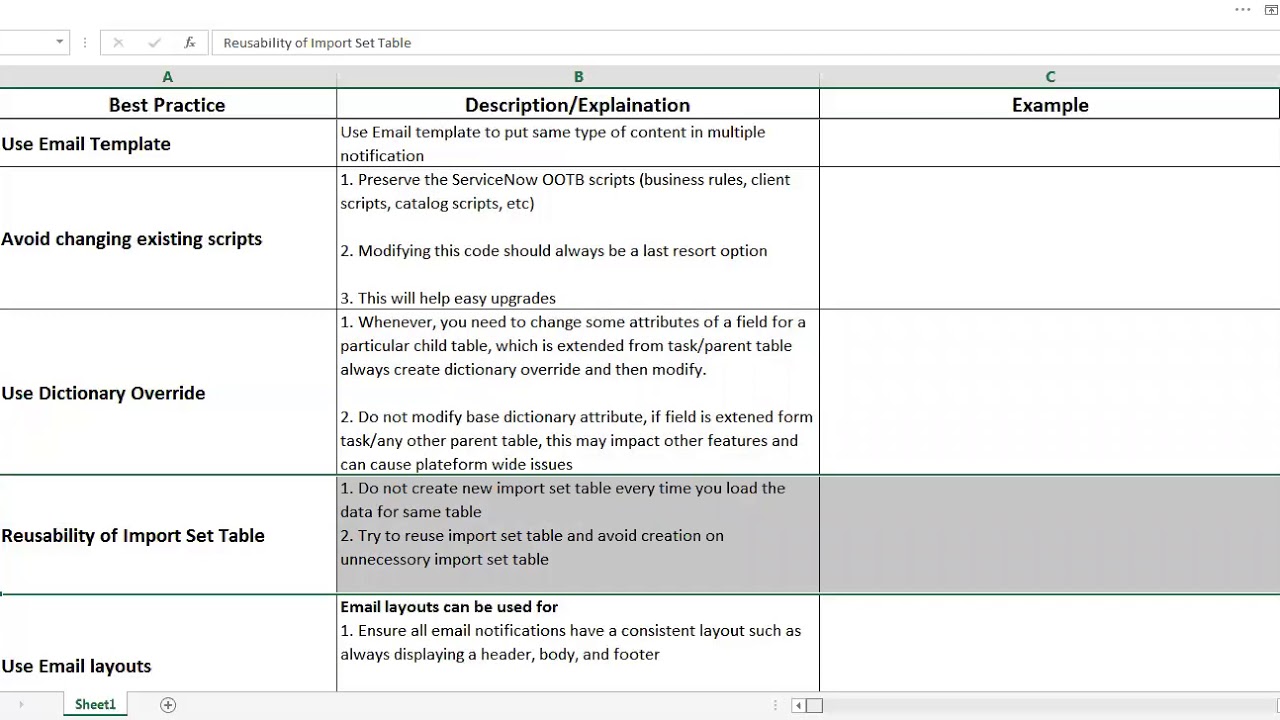This screenshot has height=720, width=1280.
Task: Click the Enter checkmark in the formula bar
Action: pos(154,42)
